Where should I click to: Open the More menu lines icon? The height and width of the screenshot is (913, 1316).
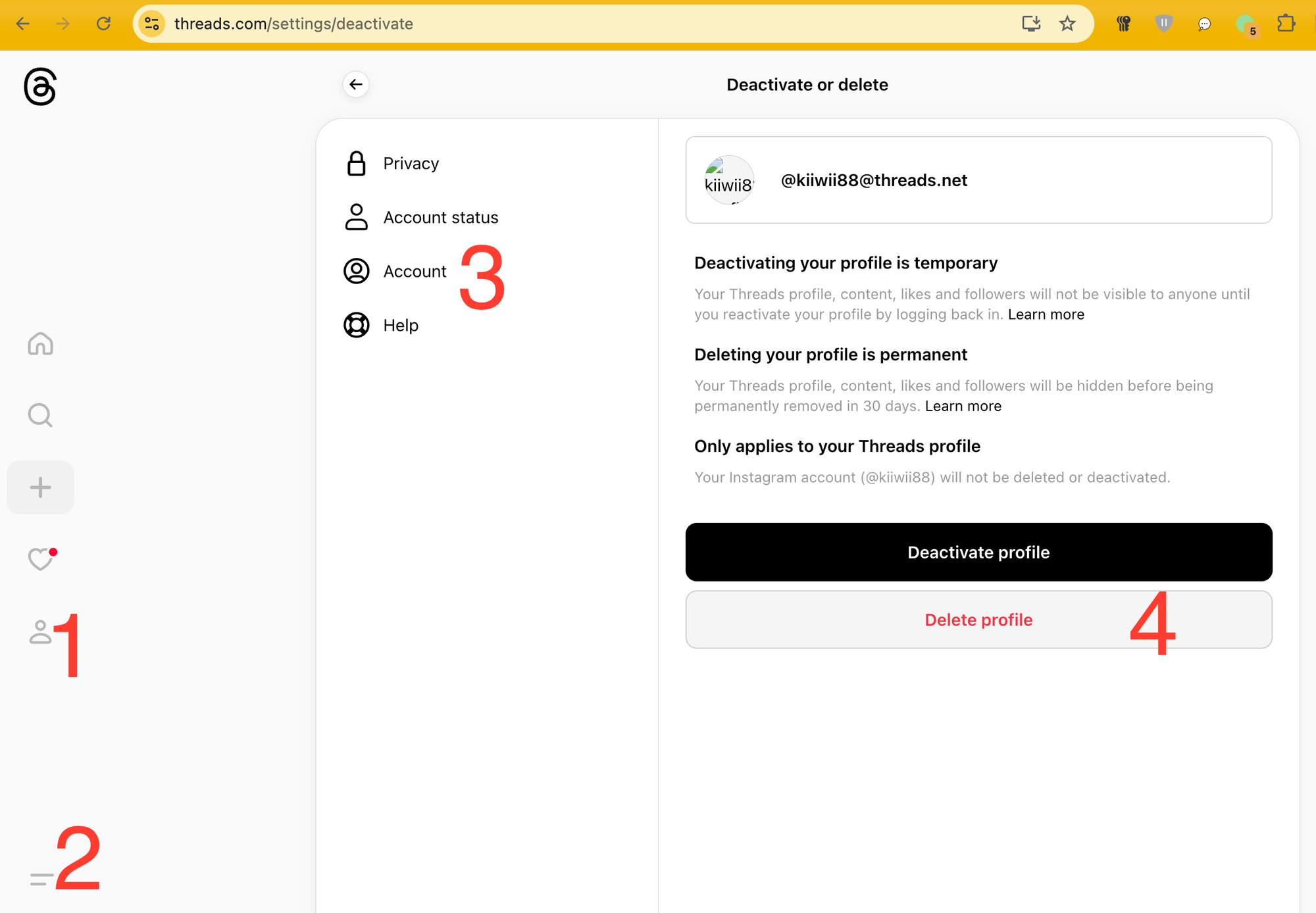(x=41, y=879)
